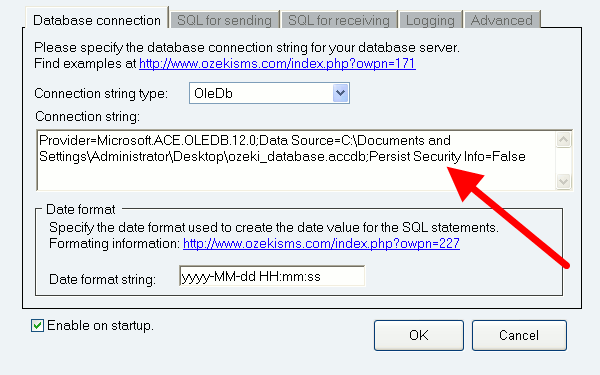Dismiss the dialog with Cancel

pos(519,335)
